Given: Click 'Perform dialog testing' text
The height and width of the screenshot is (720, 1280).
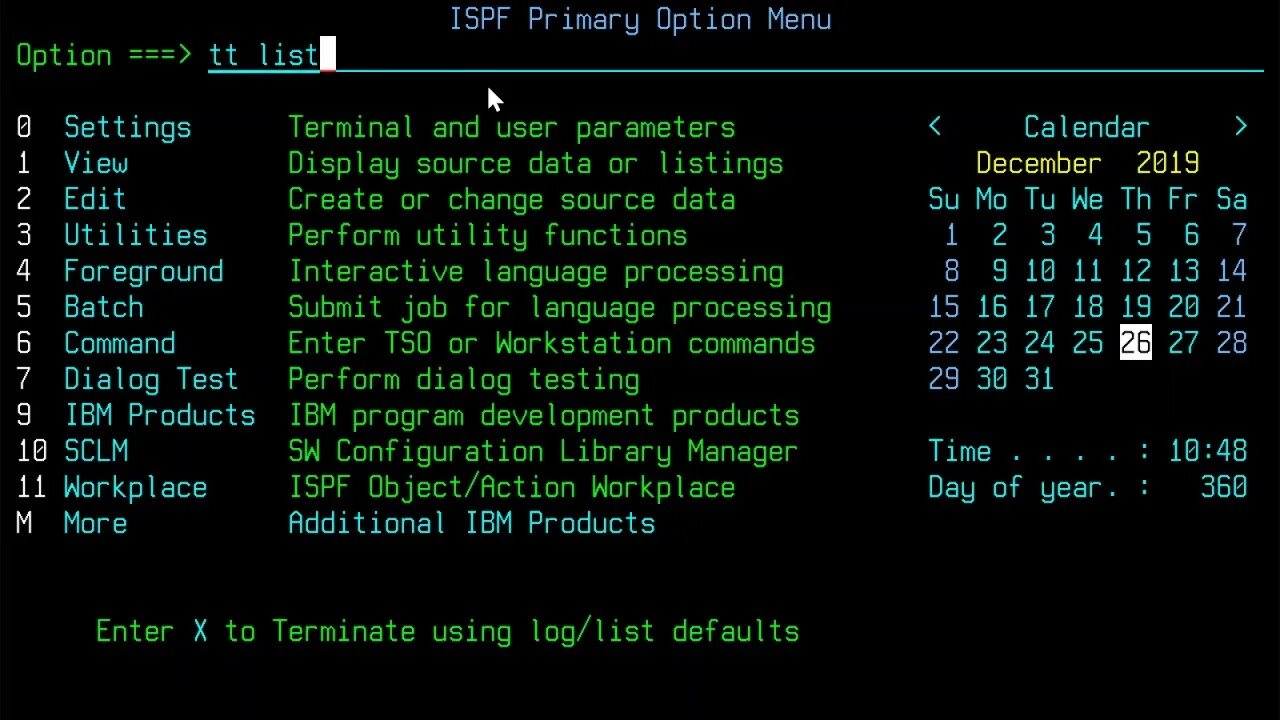Looking at the screenshot, I should tap(463, 379).
